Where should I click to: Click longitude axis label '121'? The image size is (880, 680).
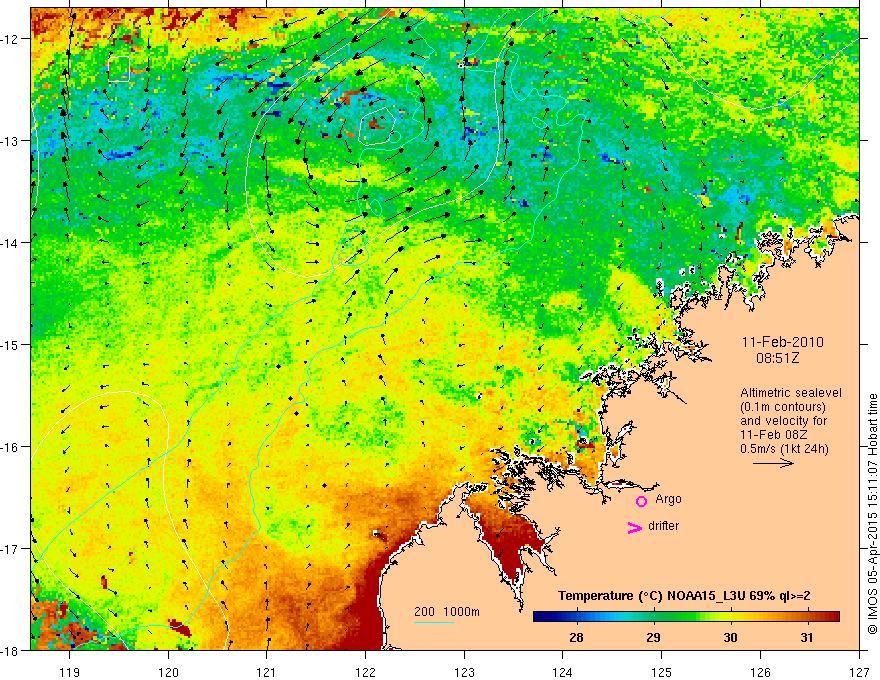[x=267, y=672]
